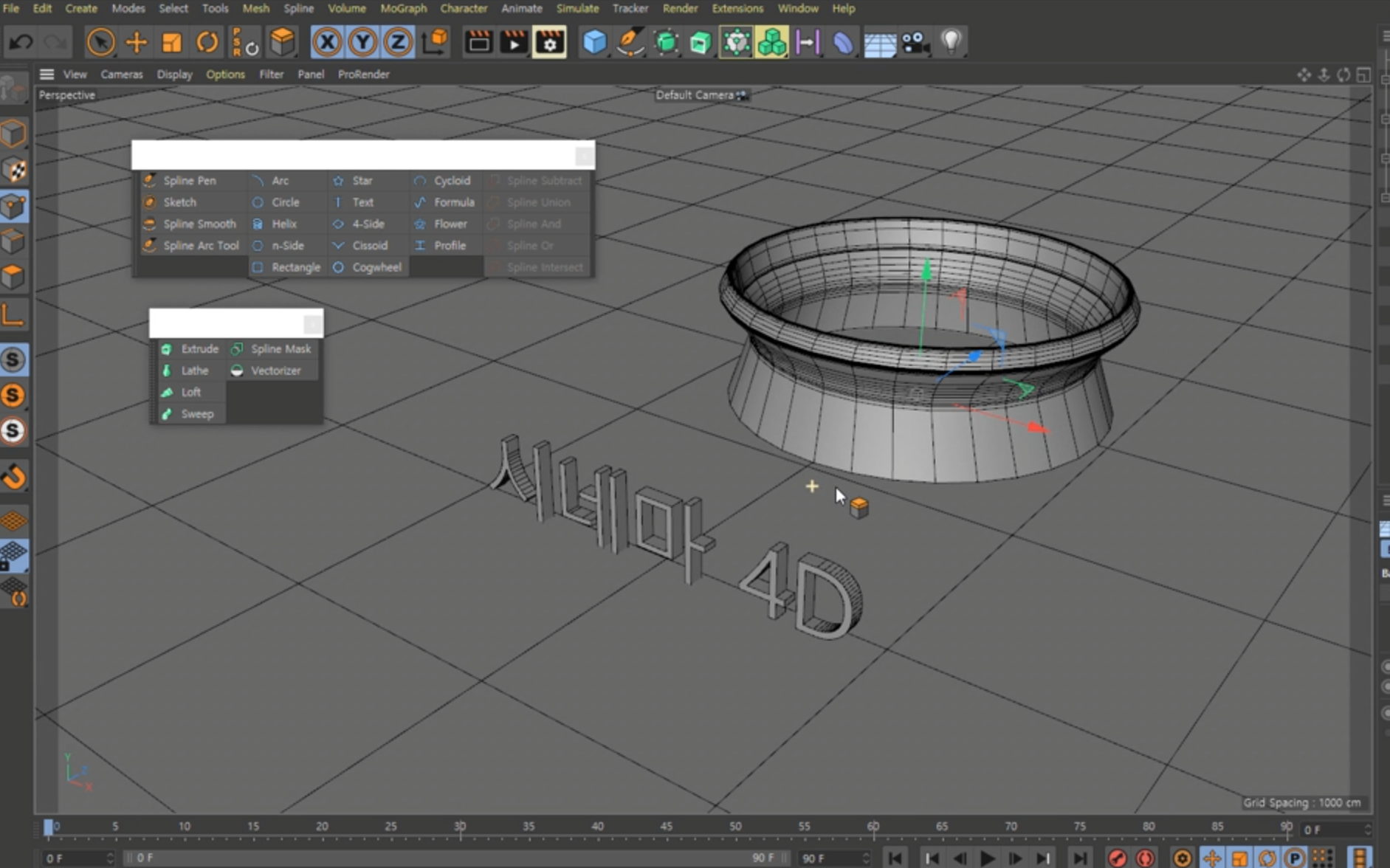Open the File menu
Image resolution: width=1390 pixels, height=868 pixels.
(11, 8)
